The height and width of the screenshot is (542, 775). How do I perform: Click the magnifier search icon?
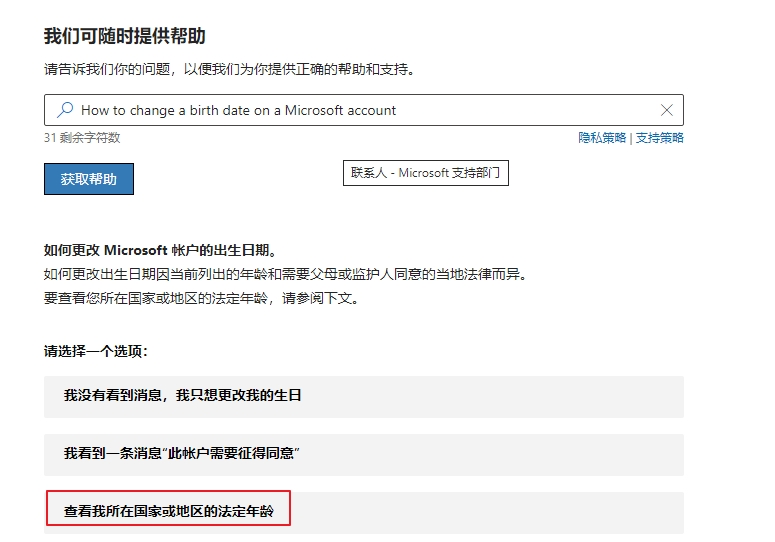pyautogui.click(x=65, y=110)
